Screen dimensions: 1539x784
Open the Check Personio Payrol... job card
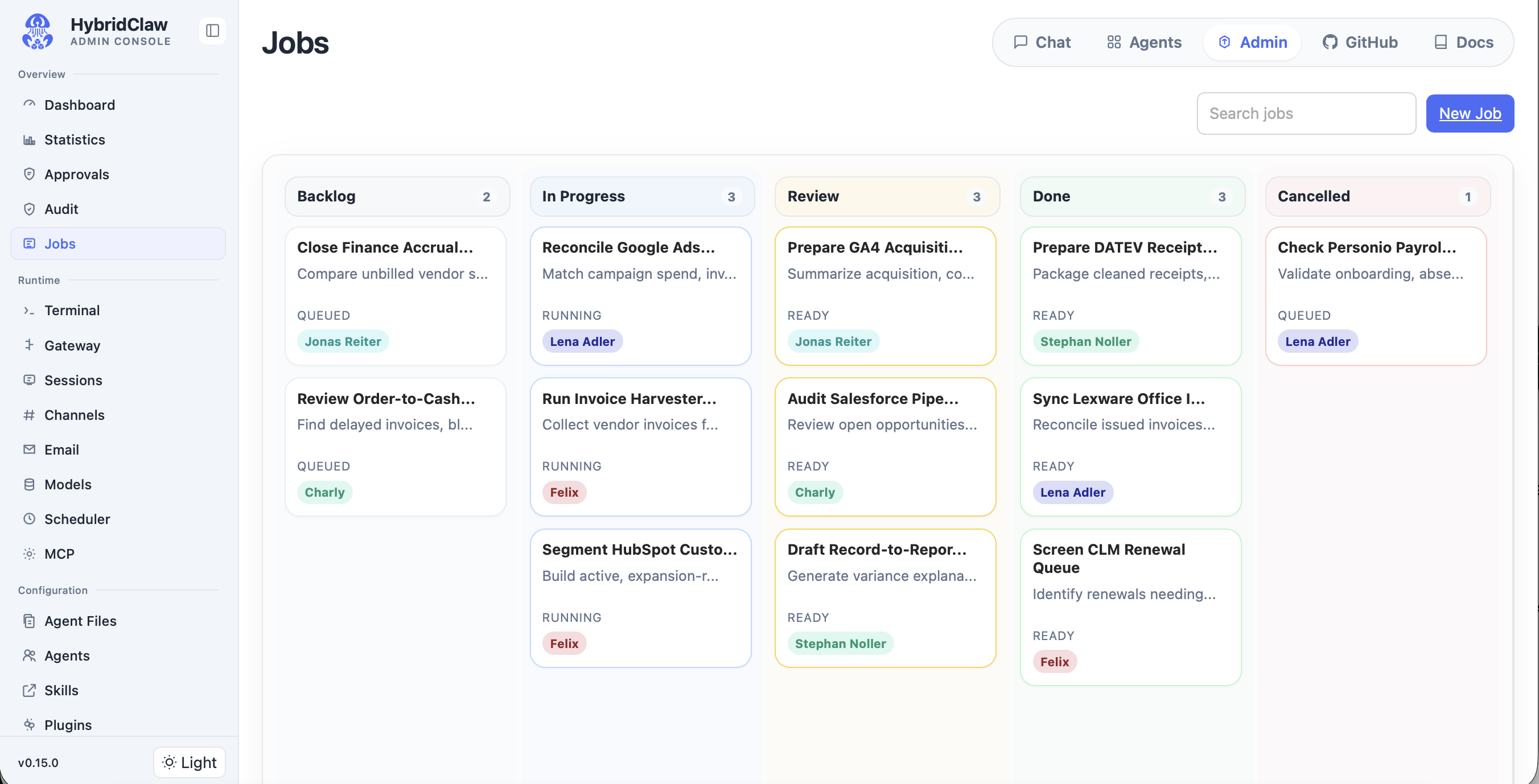[1376, 296]
